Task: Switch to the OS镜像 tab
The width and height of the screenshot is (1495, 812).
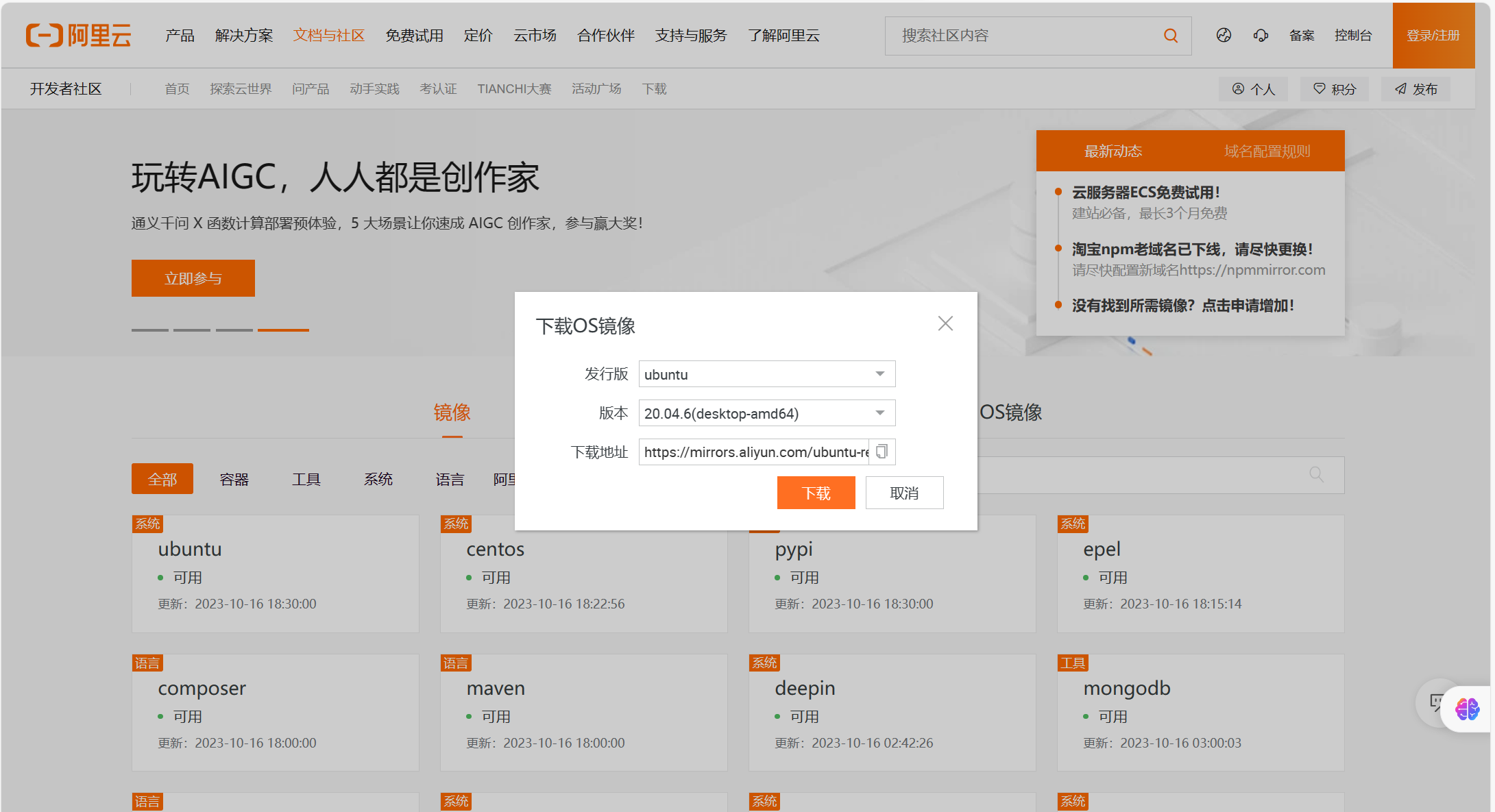Action: point(1010,412)
